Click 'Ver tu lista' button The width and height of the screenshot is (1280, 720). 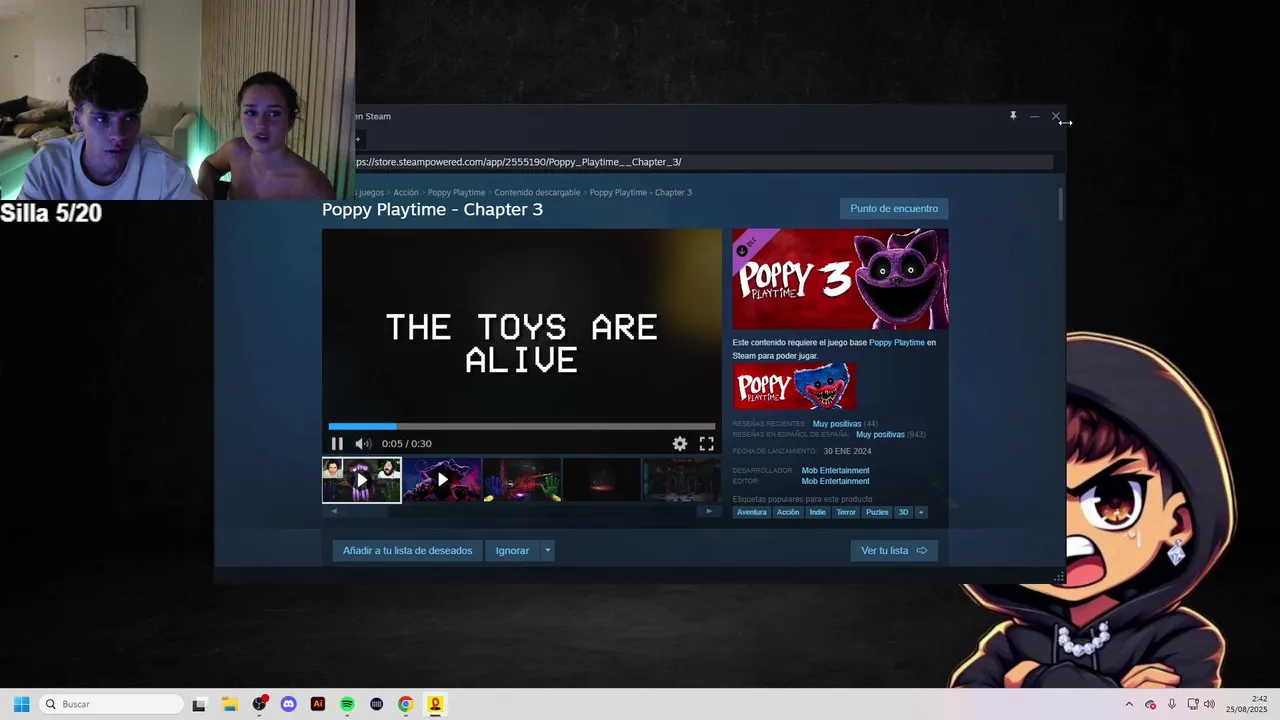point(894,551)
